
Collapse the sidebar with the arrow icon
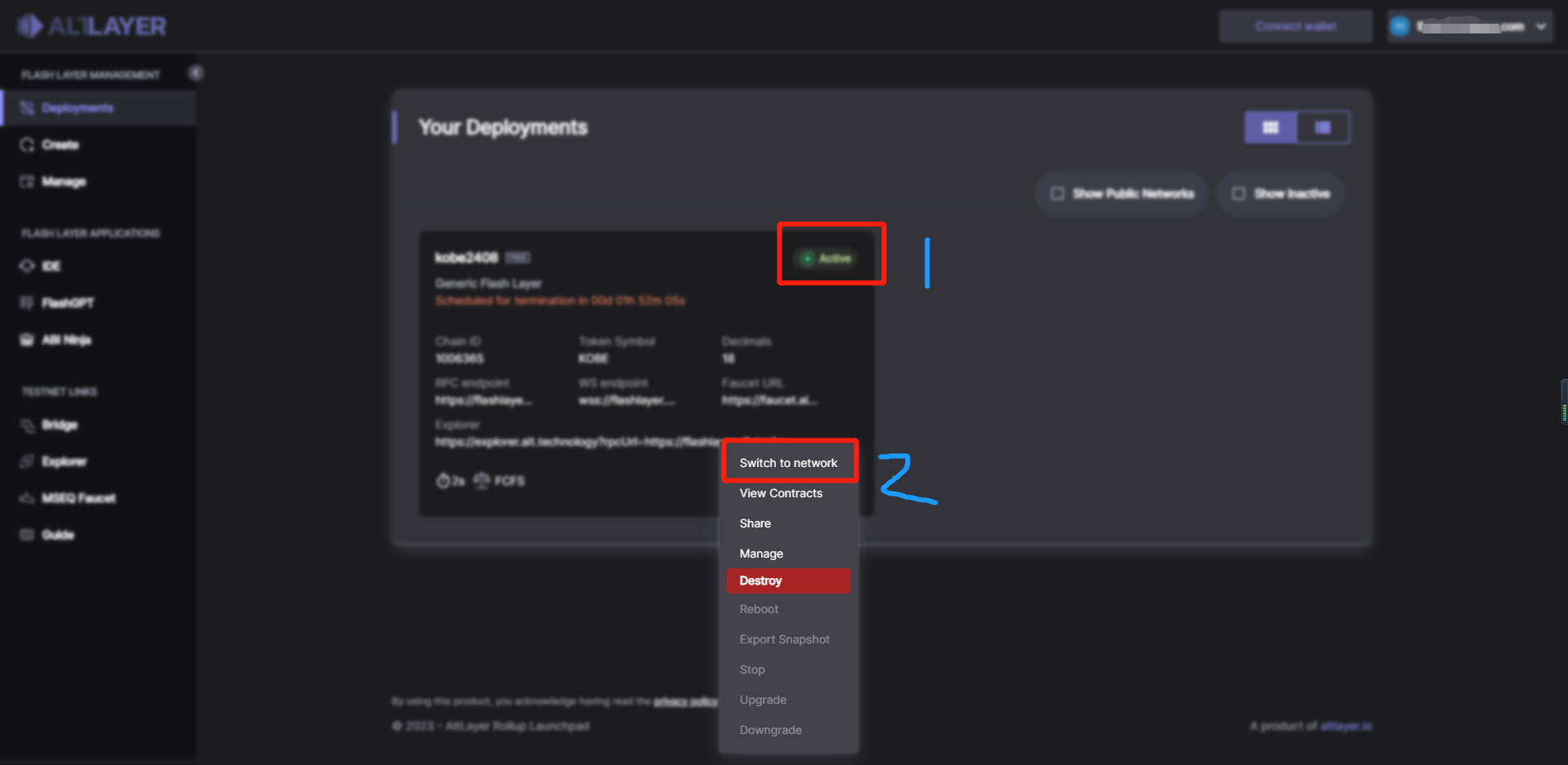pos(195,73)
